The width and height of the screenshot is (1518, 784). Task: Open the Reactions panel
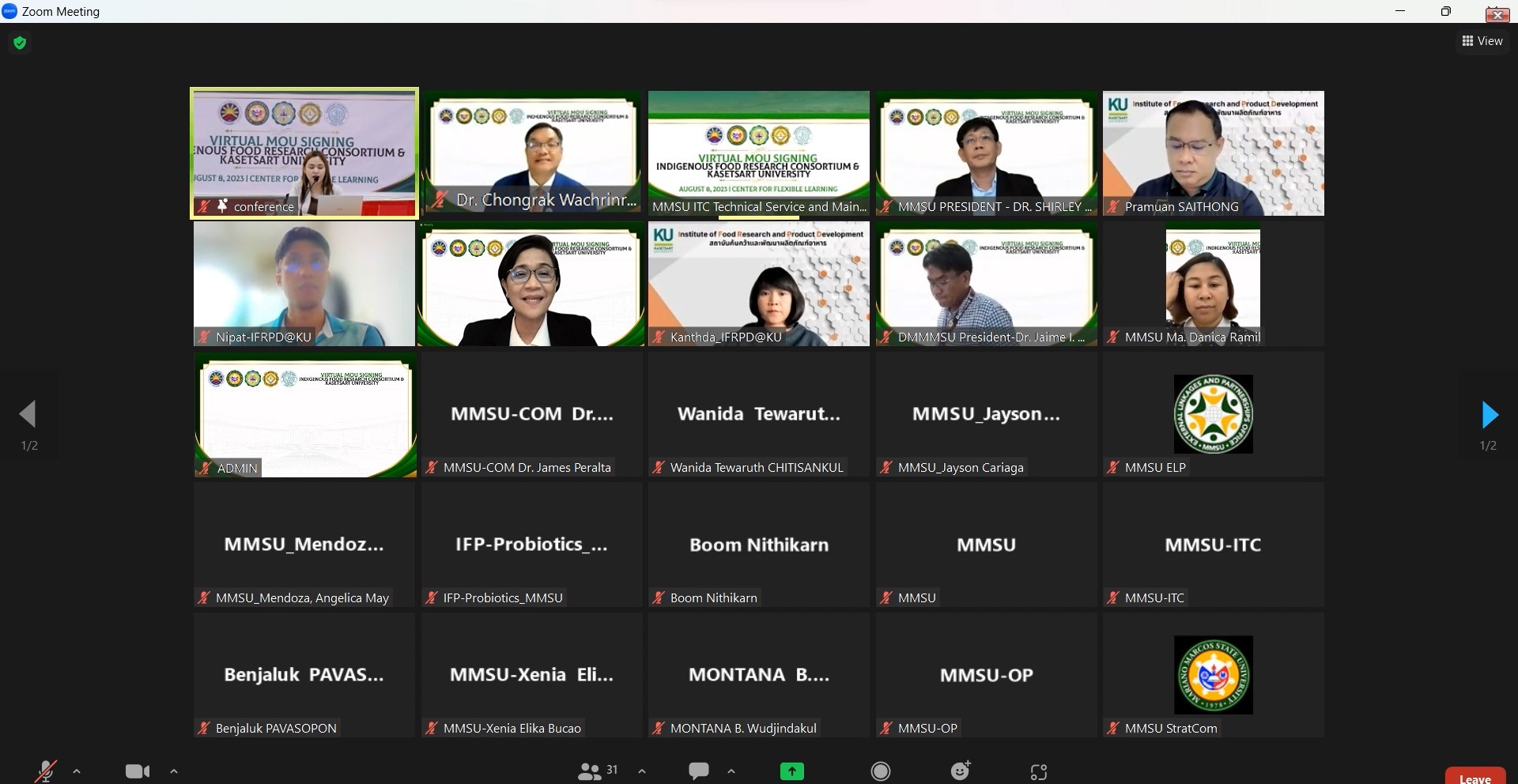(x=960, y=771)
